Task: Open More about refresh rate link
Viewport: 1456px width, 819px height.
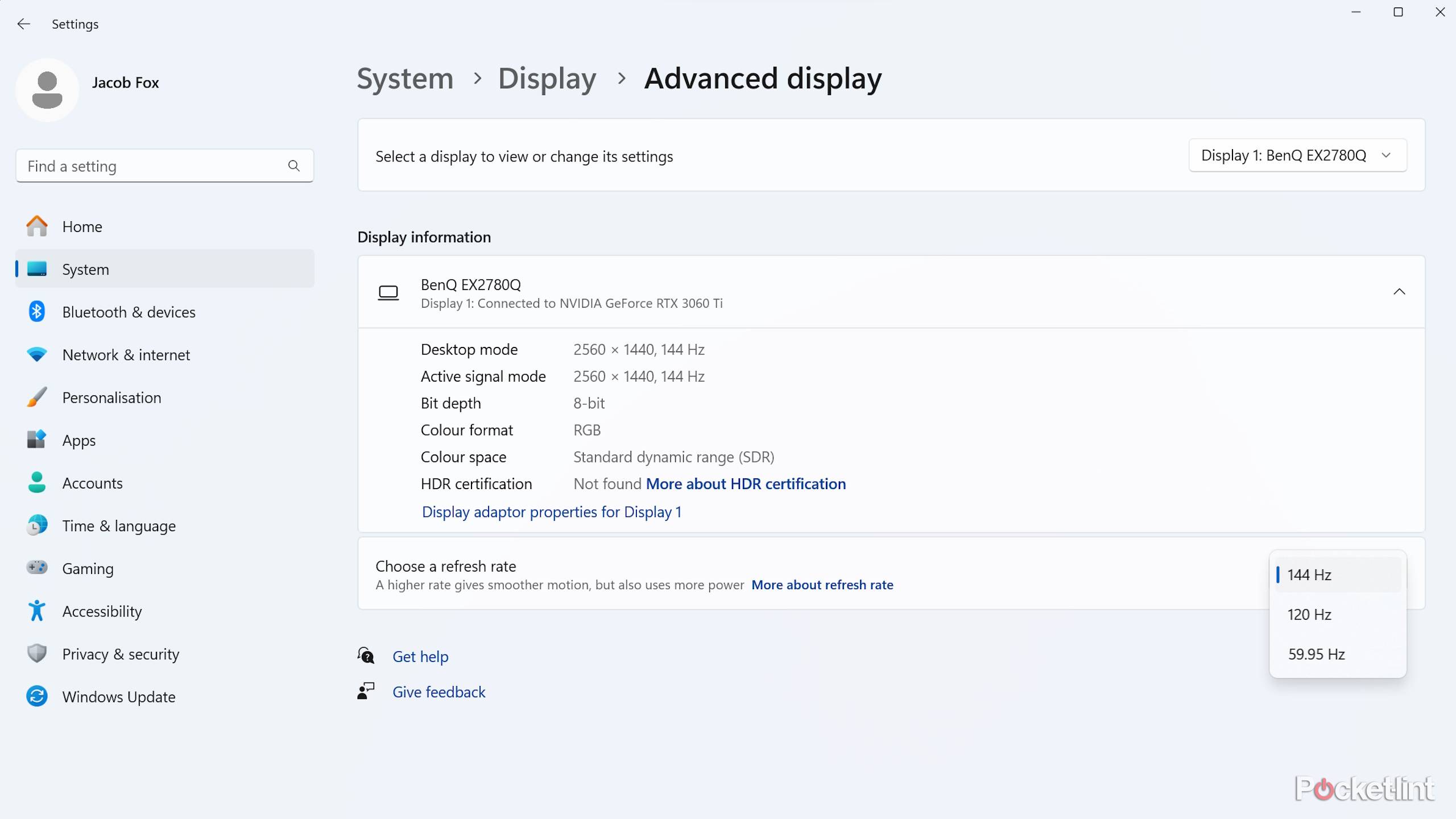Action: [822, 585]
